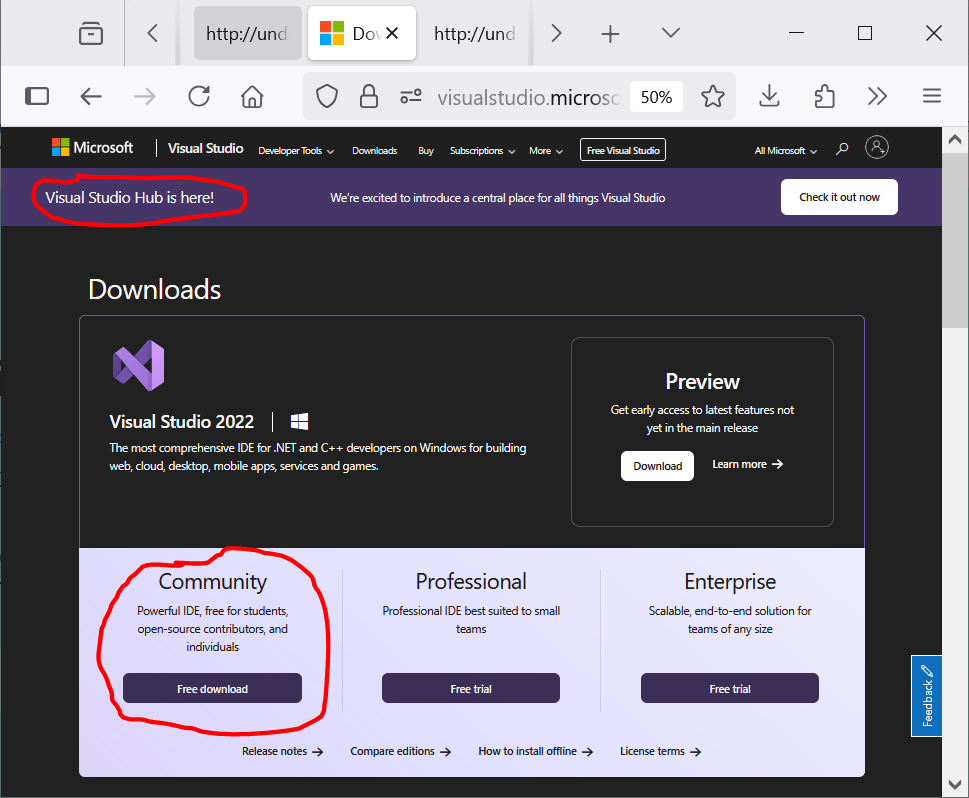The height and width of the screenshot is (798, 969).
Task: Click Community Free download button
Action: 213,689
